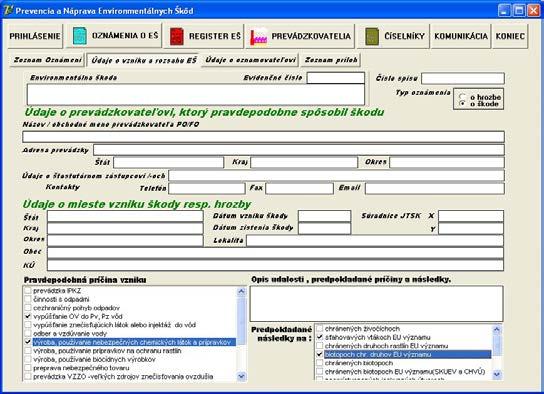The width and height of the screenshot is (544, 394).
Task: Click the miesto vzniku Štát field
Action: click(x=125, y=216)
